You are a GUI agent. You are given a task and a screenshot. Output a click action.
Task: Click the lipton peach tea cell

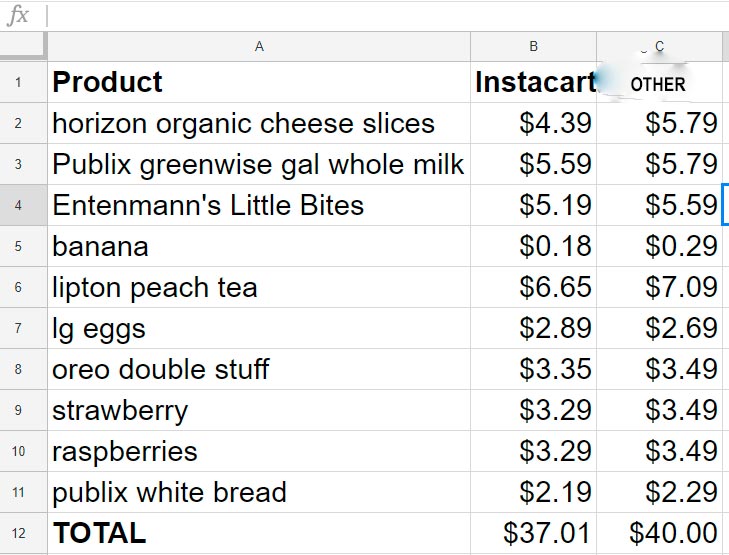tap(259, 287)
